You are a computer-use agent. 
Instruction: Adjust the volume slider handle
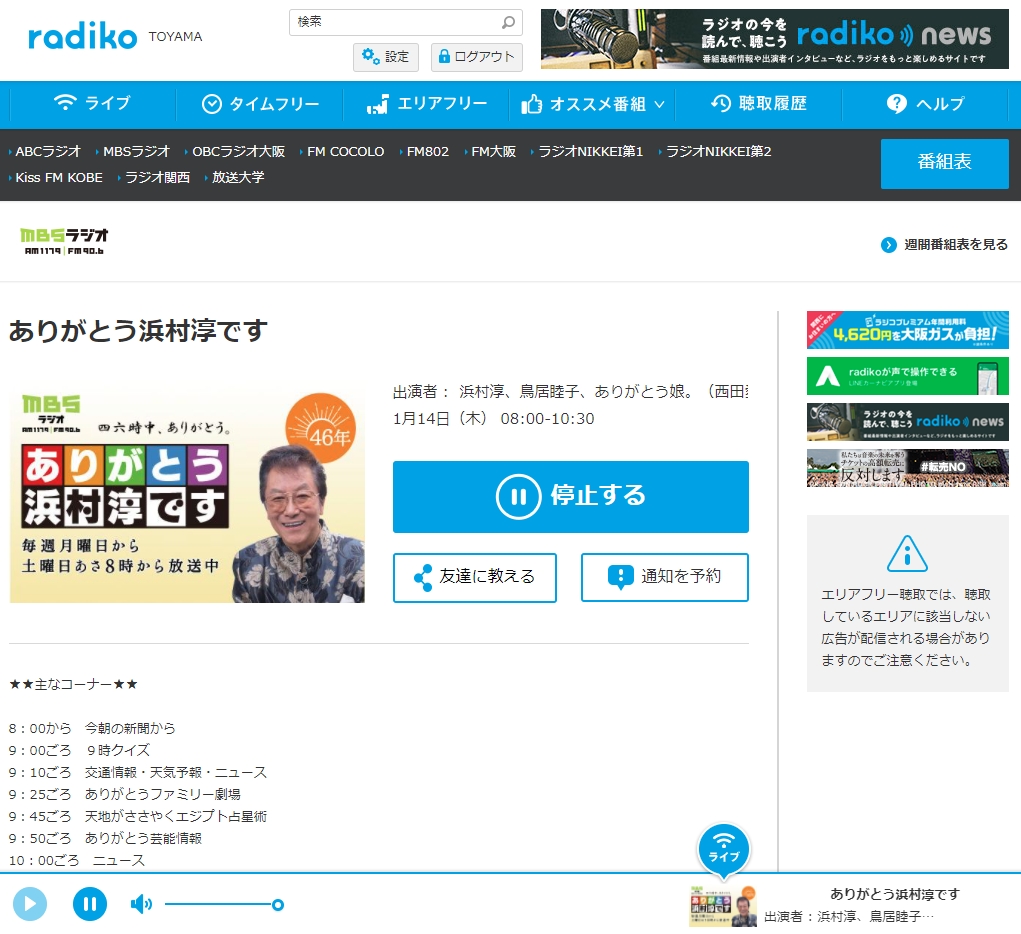pos(278,905)
